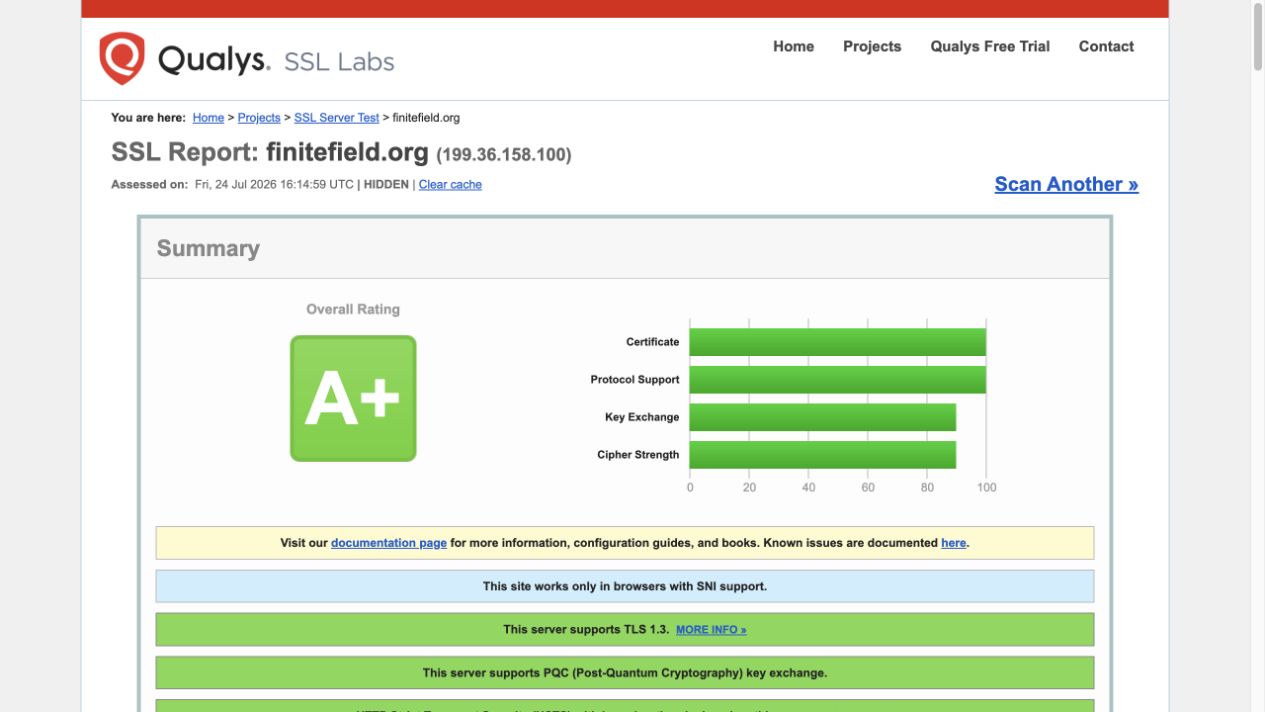1265x712 pixels.
Task: Click the Scan Another link
Action: pos(1066,184)
